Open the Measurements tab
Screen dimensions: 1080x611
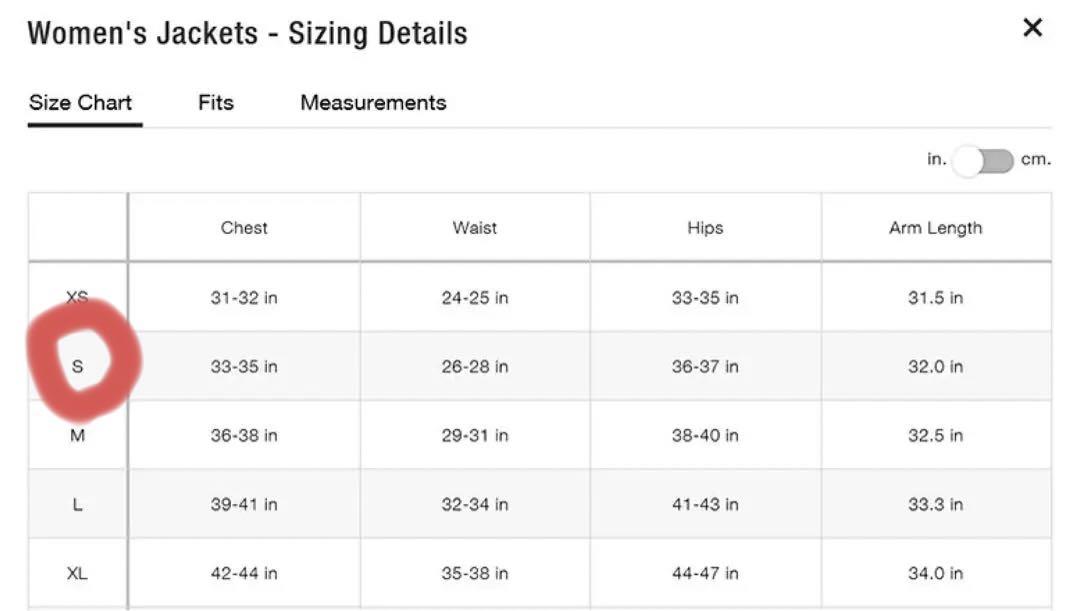point(373,103)
